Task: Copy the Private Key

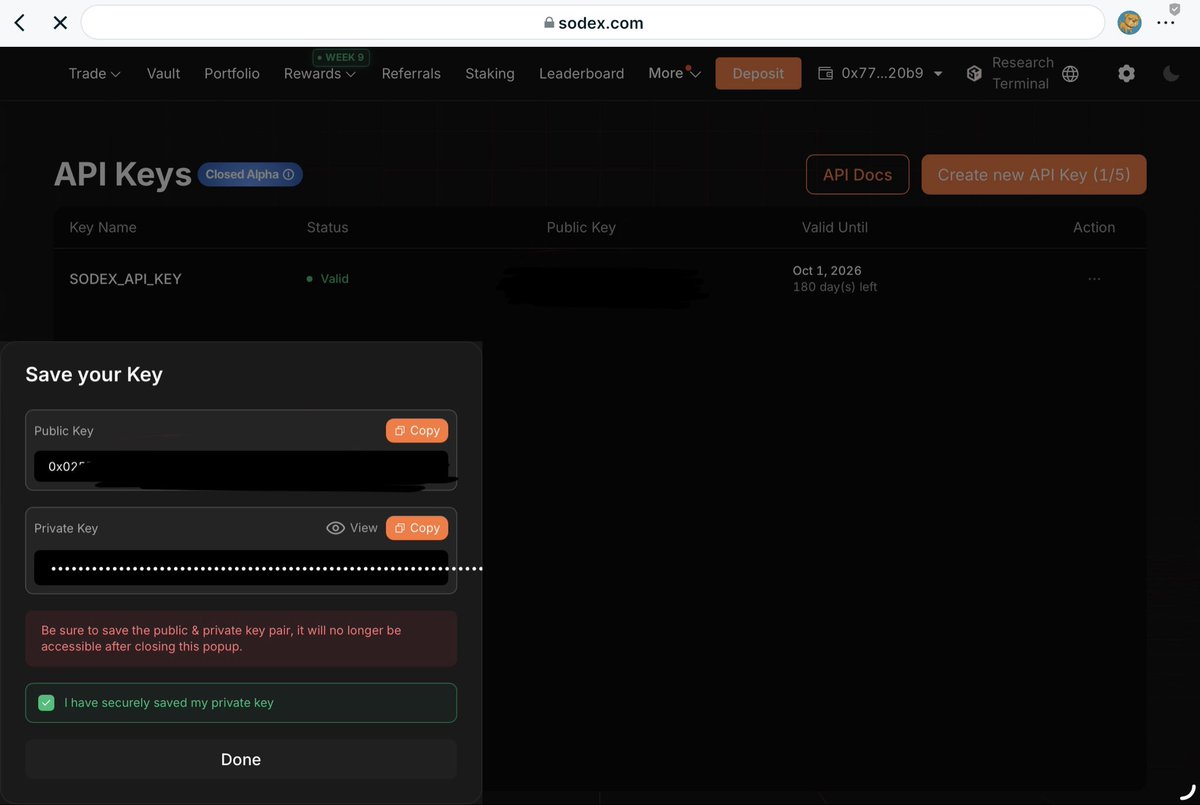Action: [x=417, y=527]
